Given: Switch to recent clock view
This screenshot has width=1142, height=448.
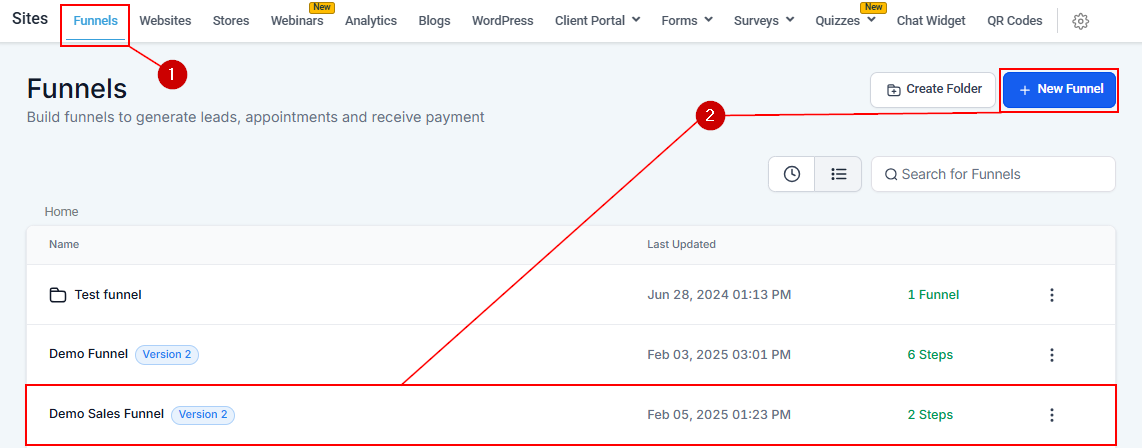Looking at the screenshot, I should (791, 174).
